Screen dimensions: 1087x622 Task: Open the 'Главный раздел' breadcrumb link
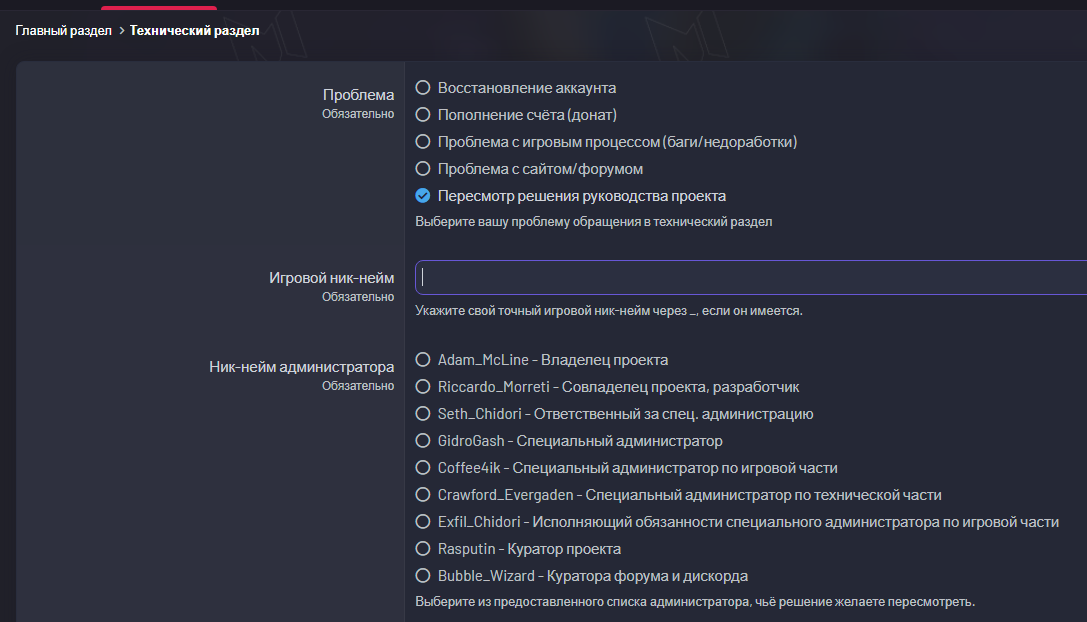[63, 31]
